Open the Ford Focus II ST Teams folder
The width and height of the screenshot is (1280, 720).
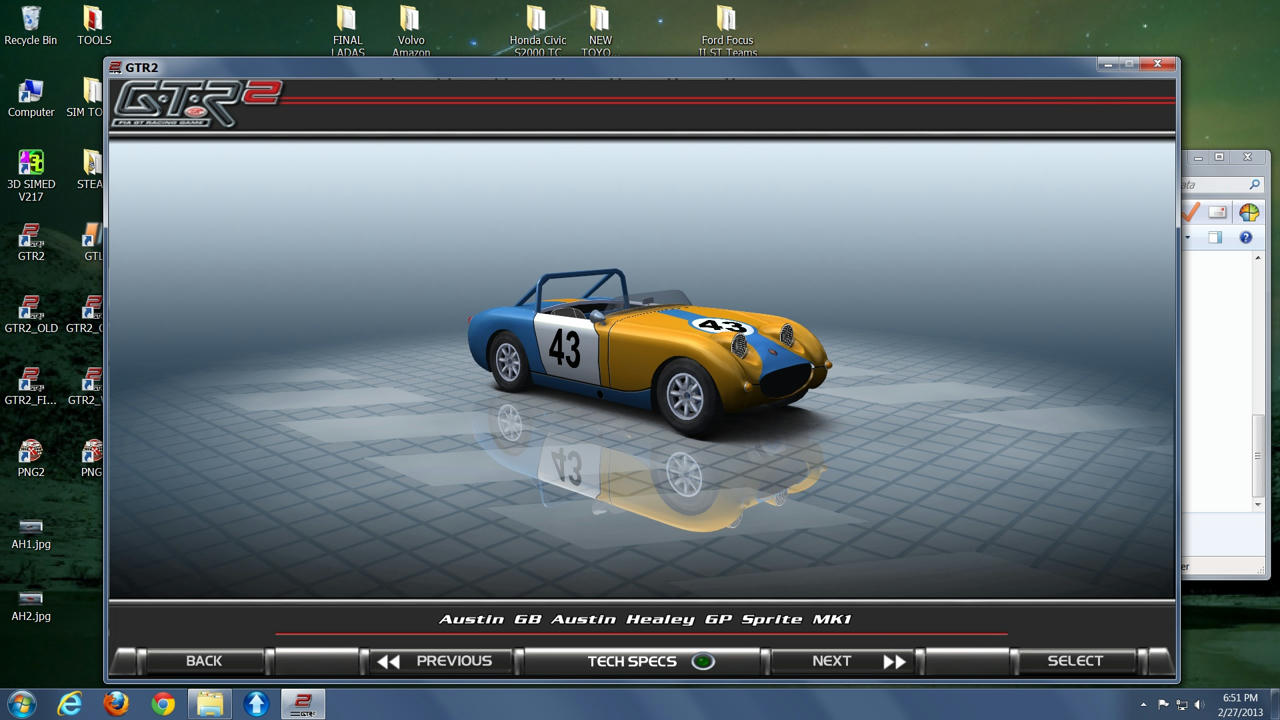[727, 31]
